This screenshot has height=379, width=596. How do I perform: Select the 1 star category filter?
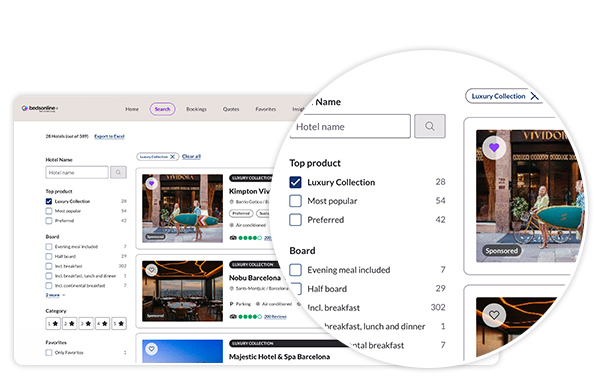53,323
